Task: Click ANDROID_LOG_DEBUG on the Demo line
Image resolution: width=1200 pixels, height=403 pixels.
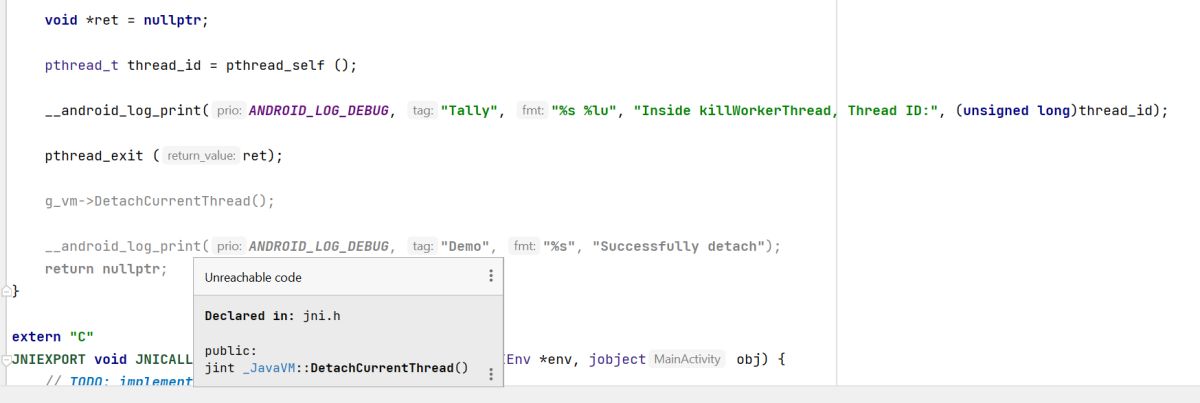Action: [x=318, y=246]
